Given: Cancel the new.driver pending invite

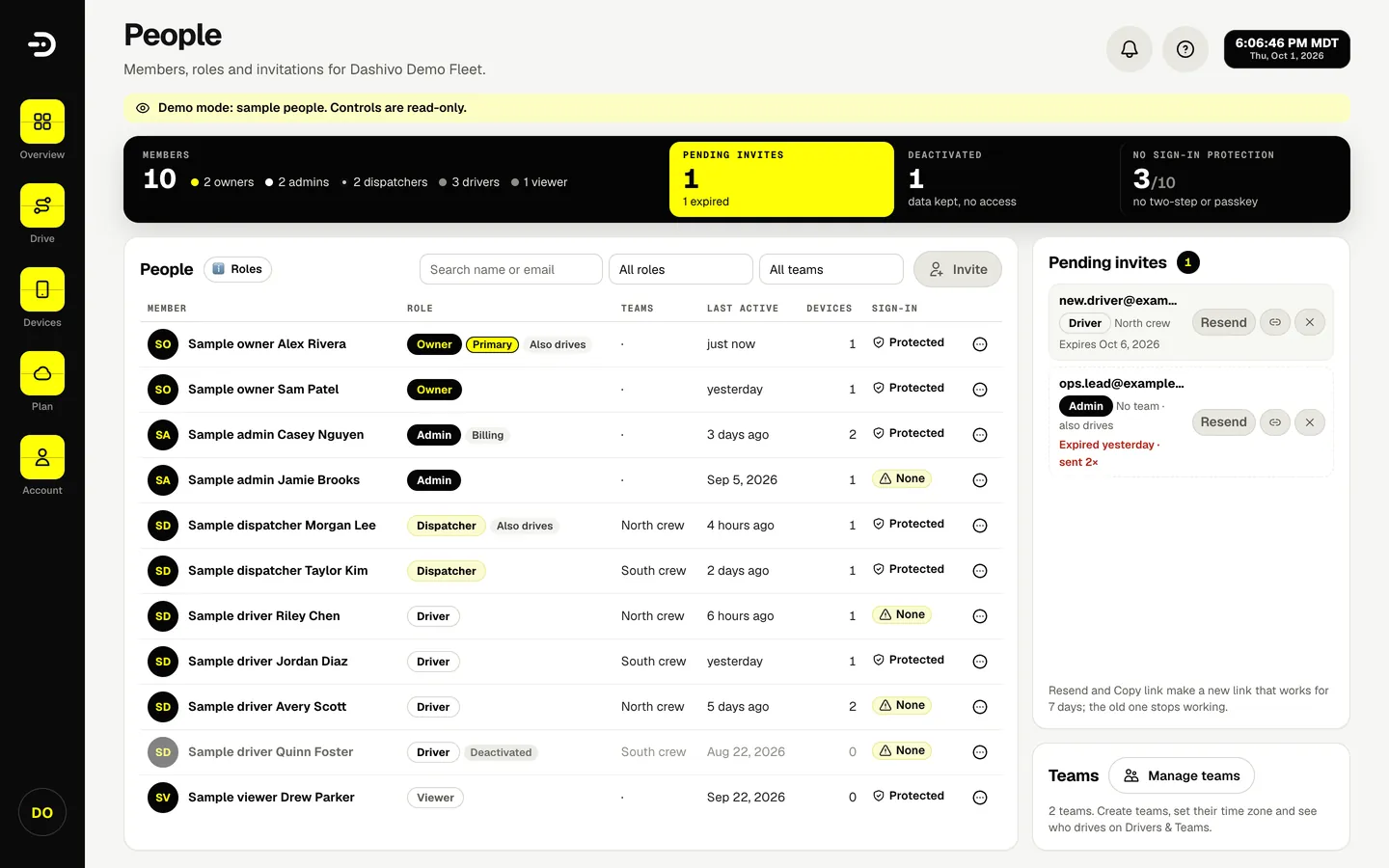Looking at the screenshot, I should tap(1310, 322).
